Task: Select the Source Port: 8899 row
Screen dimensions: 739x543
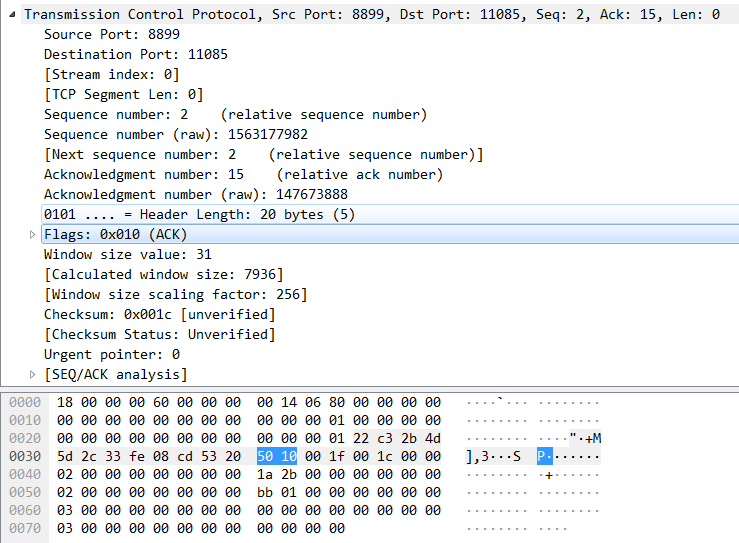Action: [112, 34]
